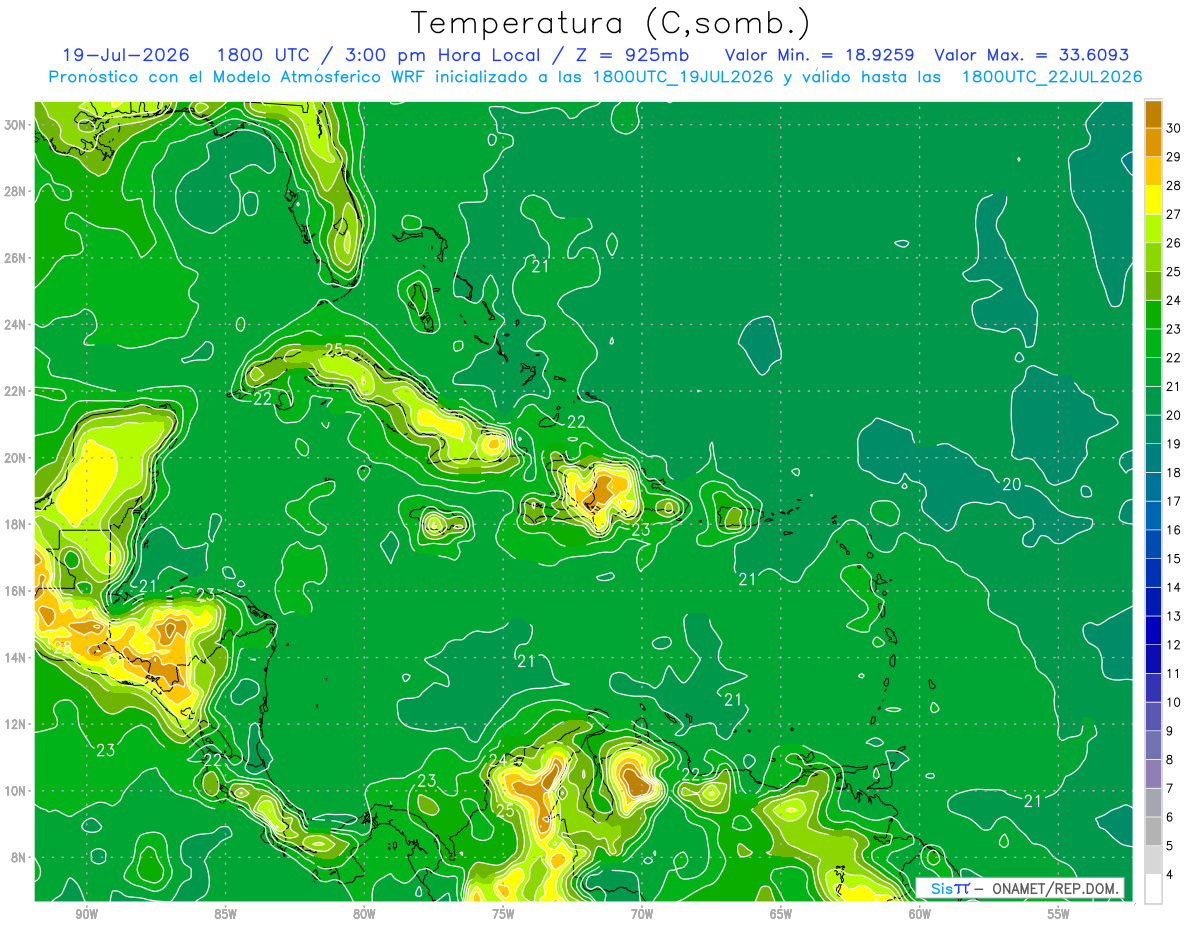Click the 16N latitude axis label
This screenshot has width=1200, height=927.
(x=16, y=591)
